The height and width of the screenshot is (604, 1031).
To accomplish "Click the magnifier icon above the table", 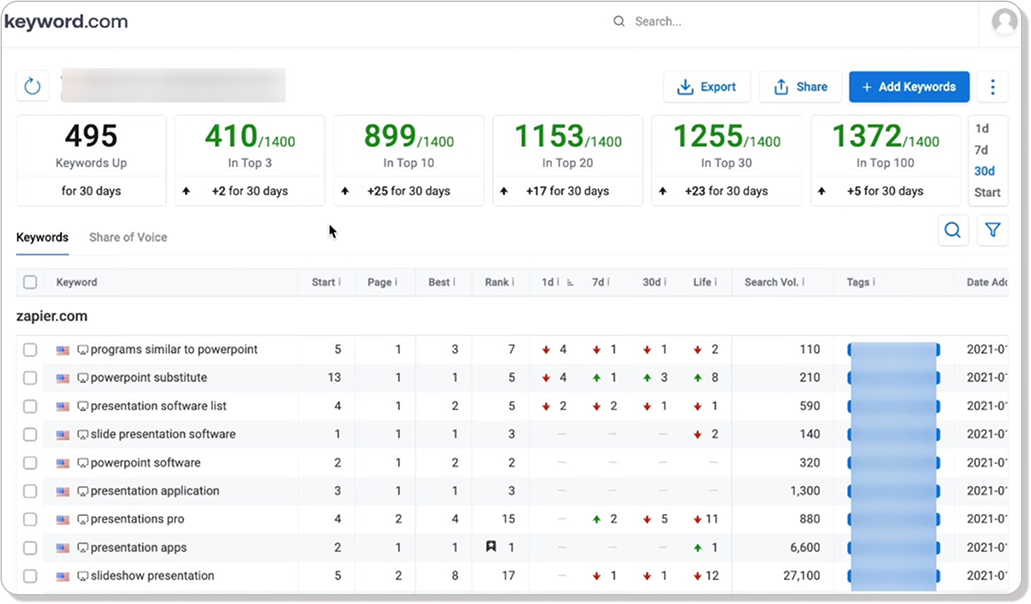I will (x=952, y=230).
